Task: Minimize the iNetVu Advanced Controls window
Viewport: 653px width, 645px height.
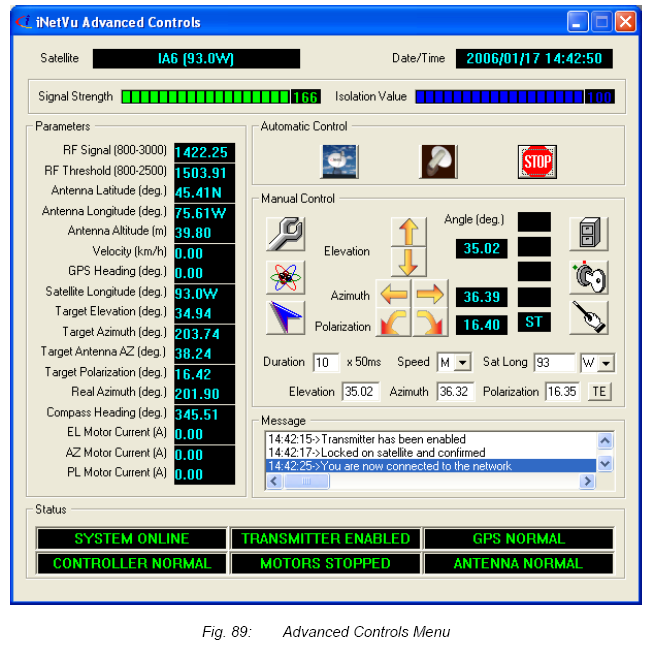Action: [x=578, y=21]
